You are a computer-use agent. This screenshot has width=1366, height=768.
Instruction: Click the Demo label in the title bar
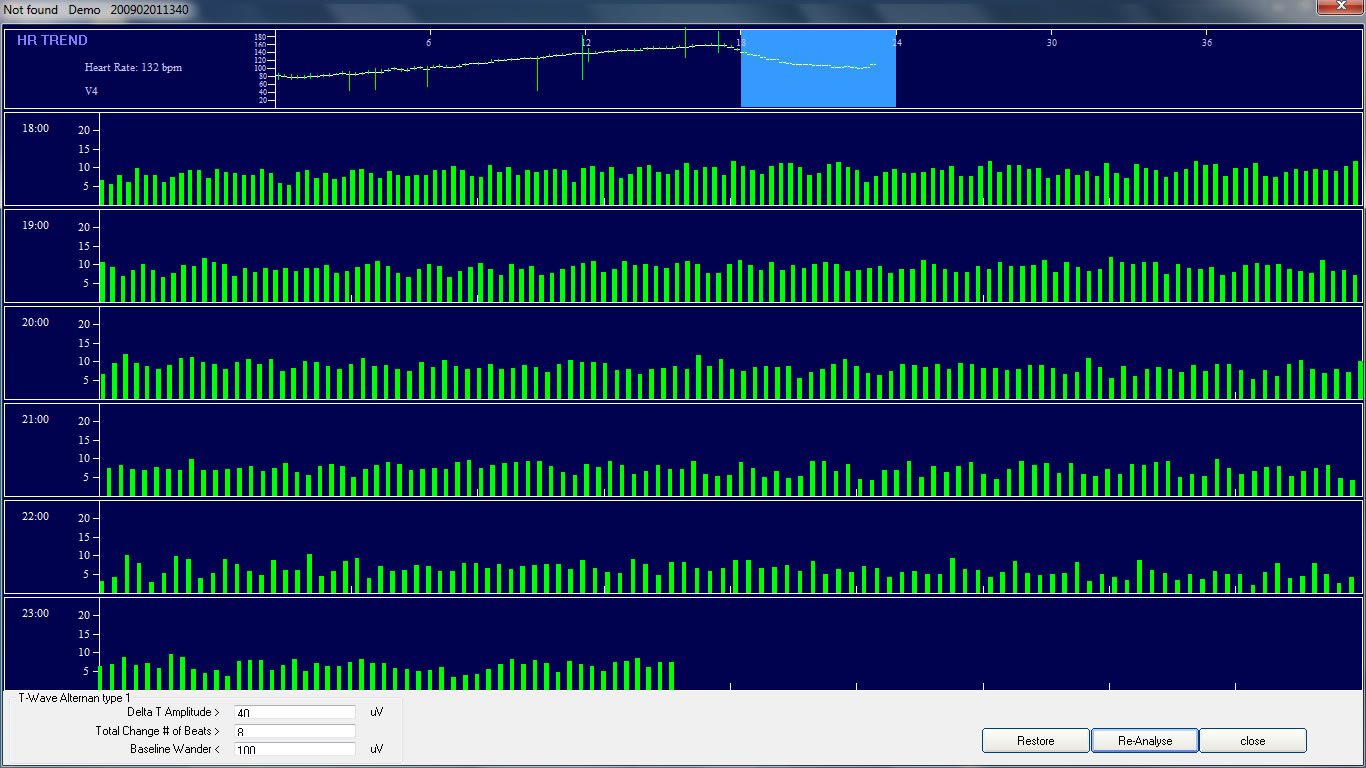point(82,9)
